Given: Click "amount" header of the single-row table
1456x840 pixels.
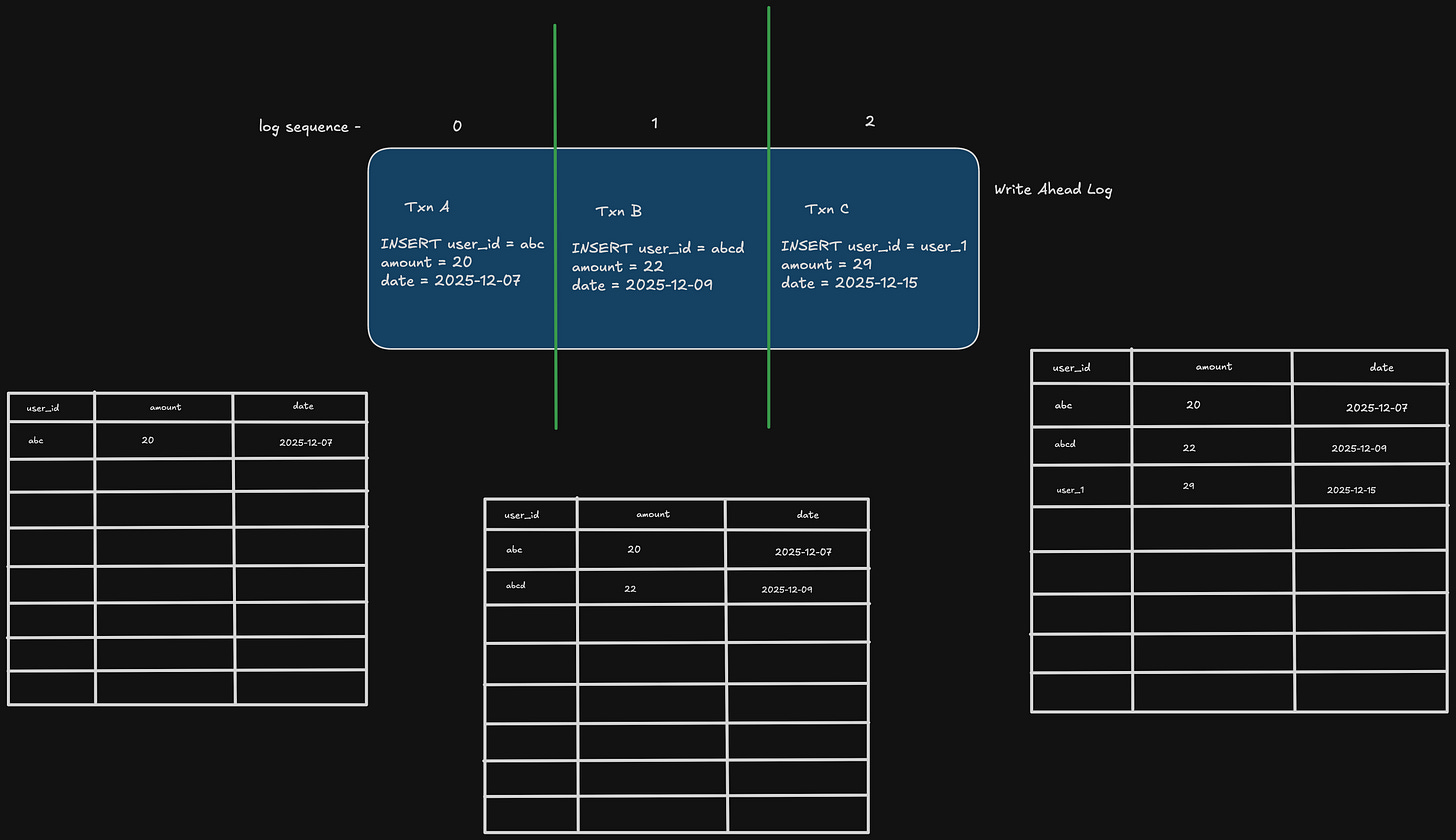Looking at the screenshot, I should tap(165, 407).
